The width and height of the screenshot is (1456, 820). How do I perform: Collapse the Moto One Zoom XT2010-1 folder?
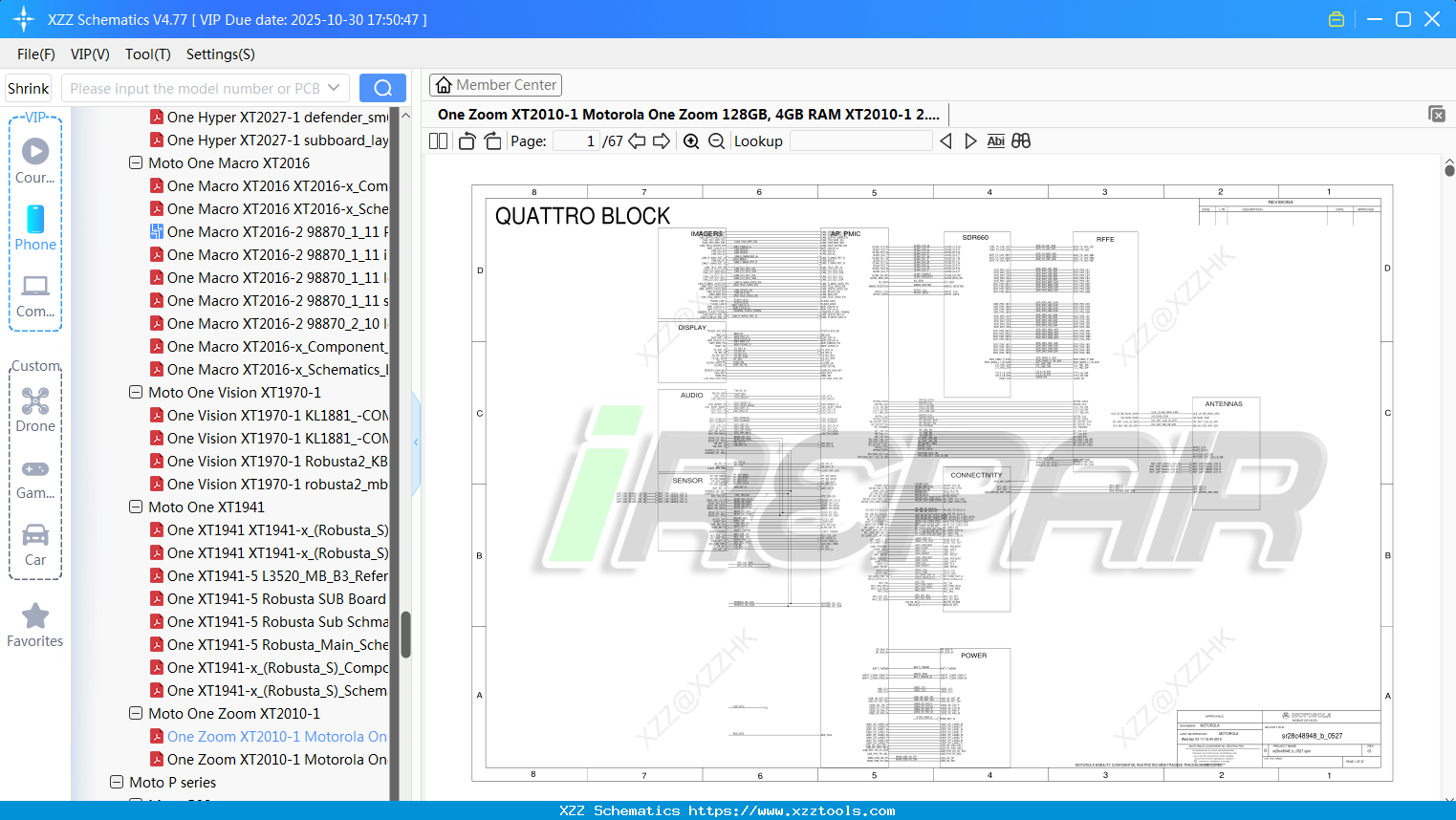136,714
